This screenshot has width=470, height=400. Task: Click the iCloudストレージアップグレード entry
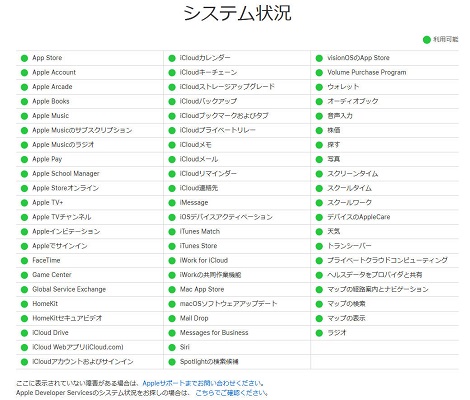click(x=227, y=87)
